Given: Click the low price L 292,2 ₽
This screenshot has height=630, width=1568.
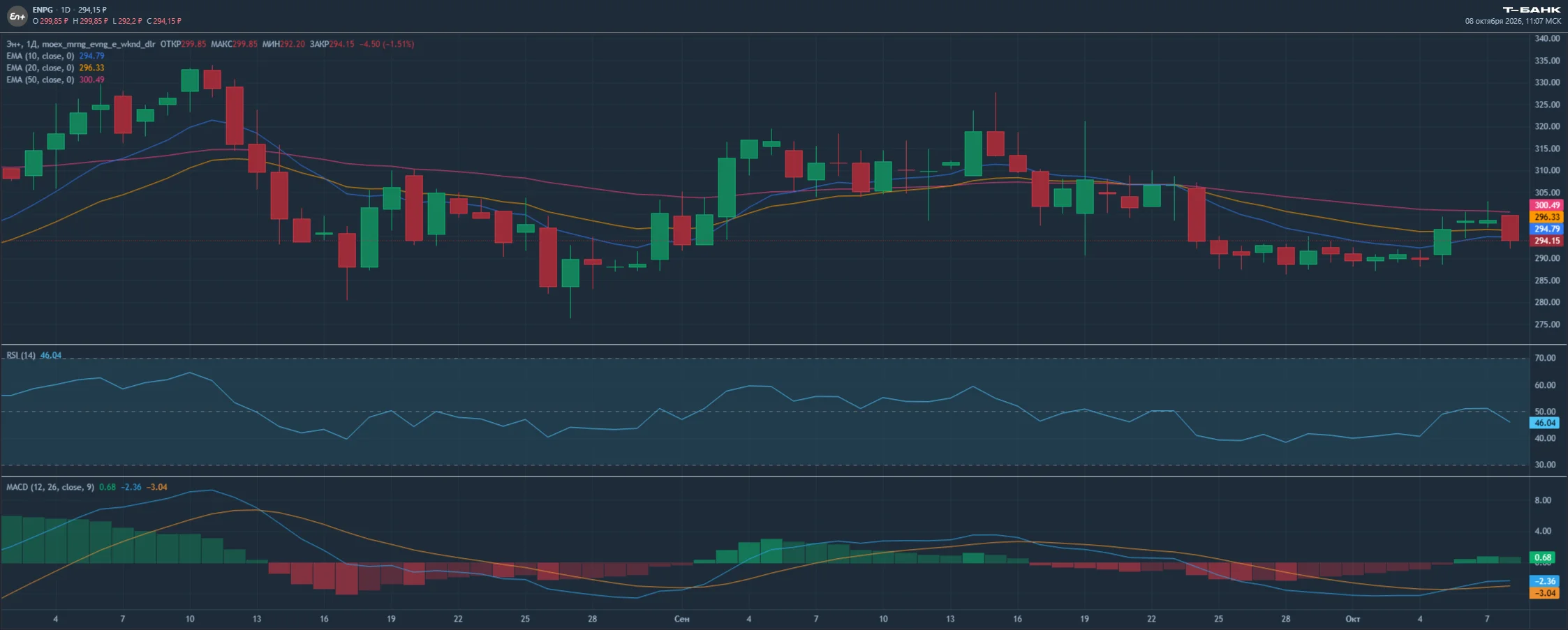Looking at the screenshot, I should coord(127,21).
